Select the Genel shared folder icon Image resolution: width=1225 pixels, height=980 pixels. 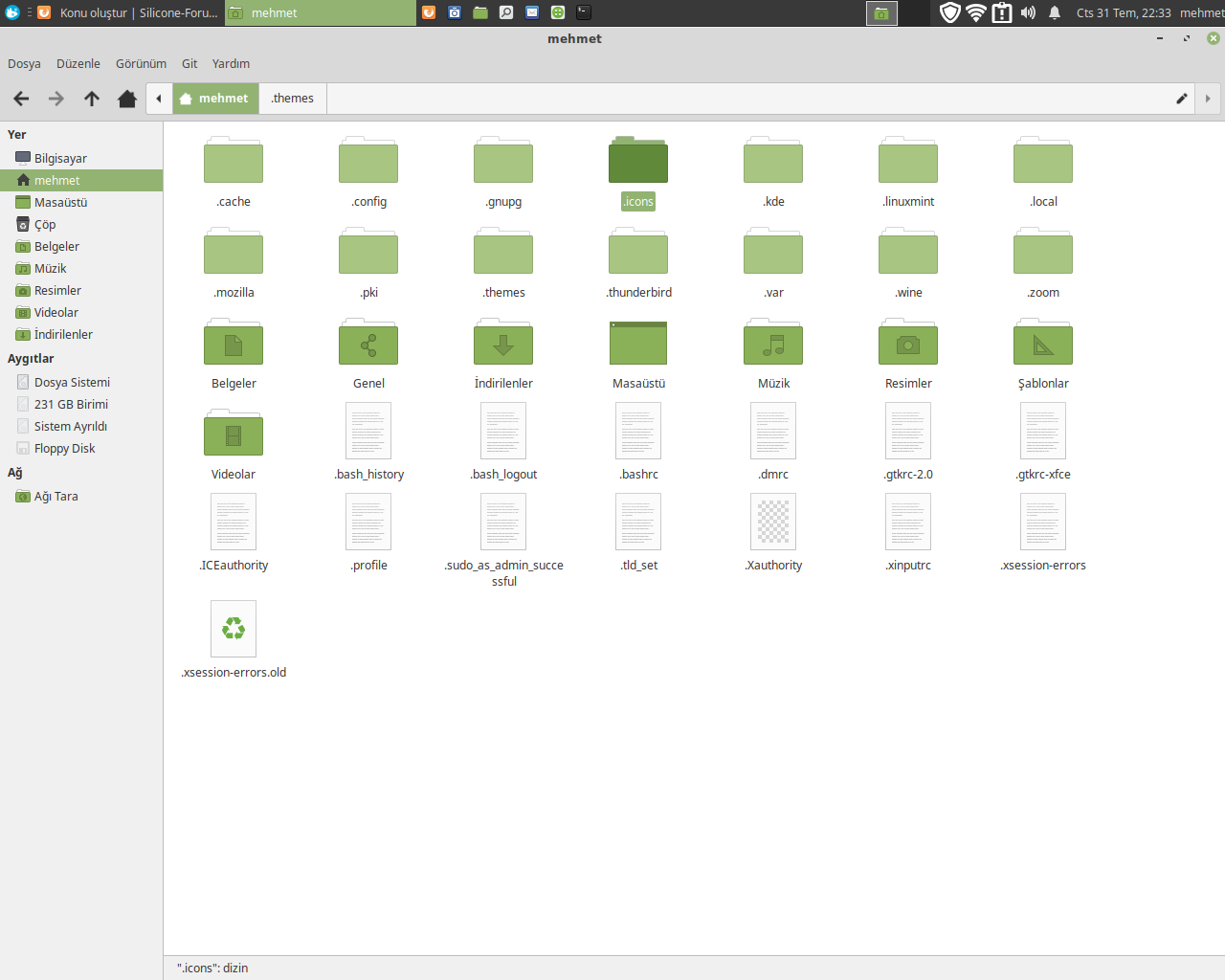[x=368, y=342]
